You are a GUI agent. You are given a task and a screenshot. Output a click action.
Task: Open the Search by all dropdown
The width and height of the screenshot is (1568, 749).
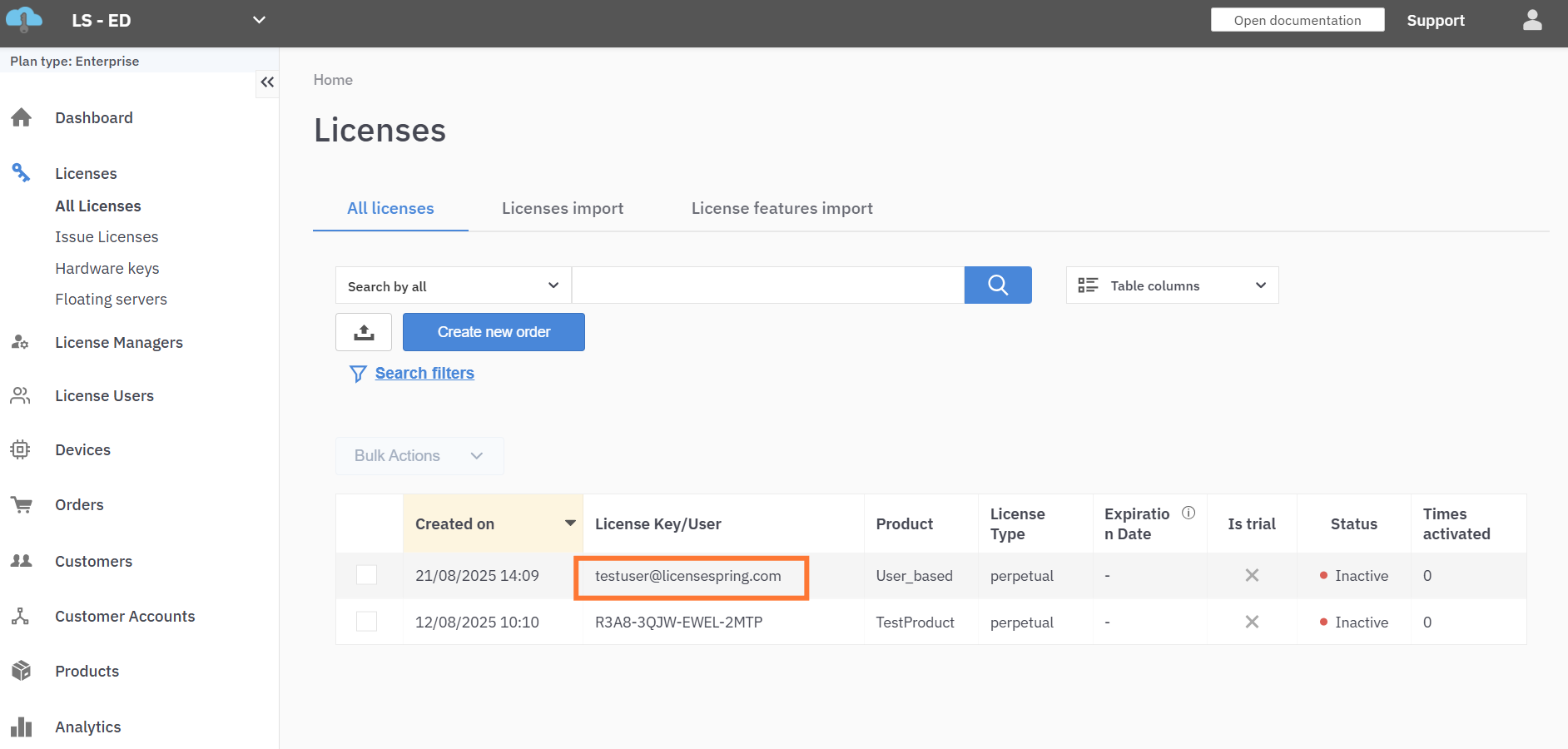[x=453, y=285]
